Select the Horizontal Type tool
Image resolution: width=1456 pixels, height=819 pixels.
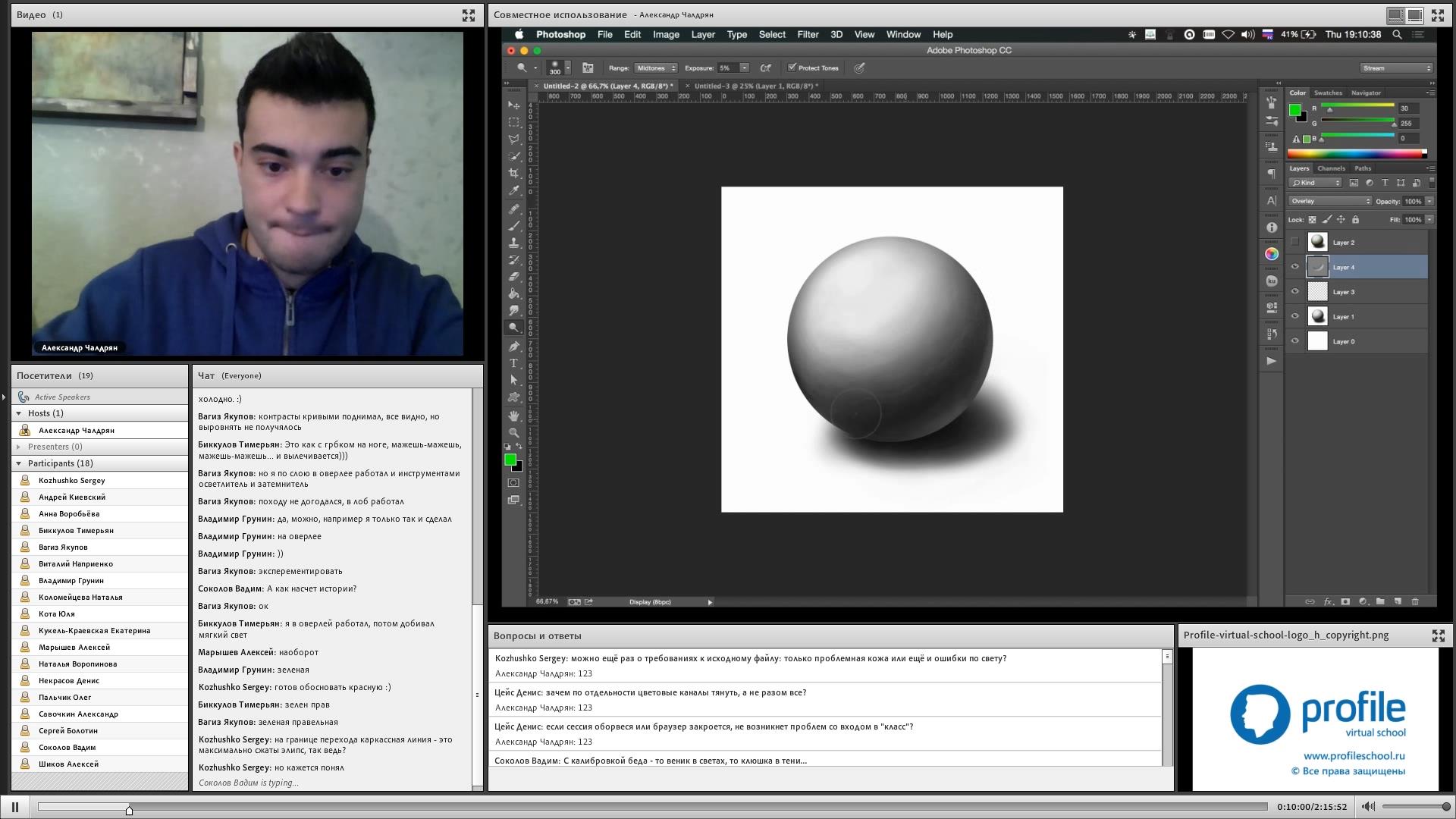pos(513,363)
